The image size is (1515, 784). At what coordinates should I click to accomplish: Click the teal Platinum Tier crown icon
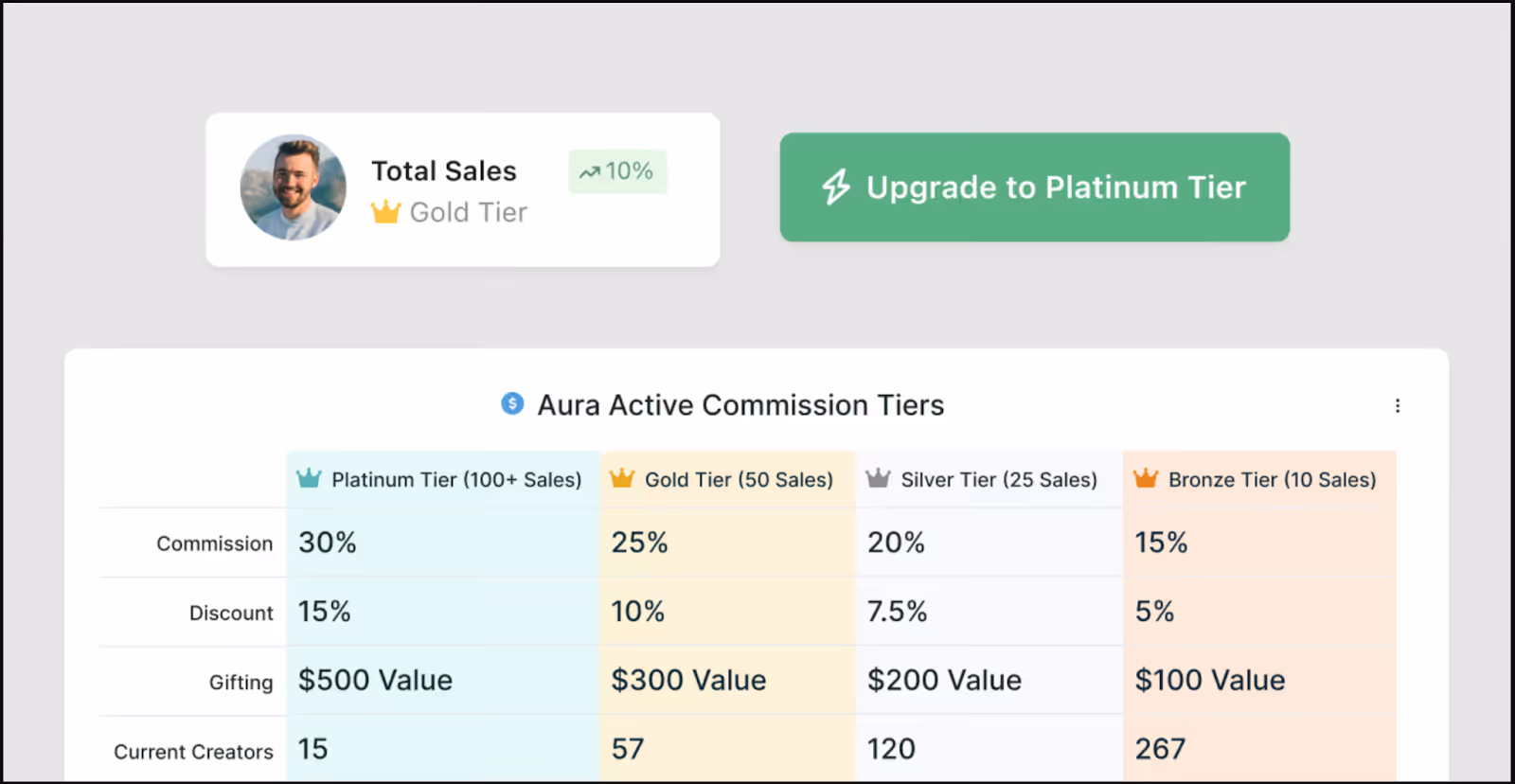pyautogui.click(x=309, y=478)
